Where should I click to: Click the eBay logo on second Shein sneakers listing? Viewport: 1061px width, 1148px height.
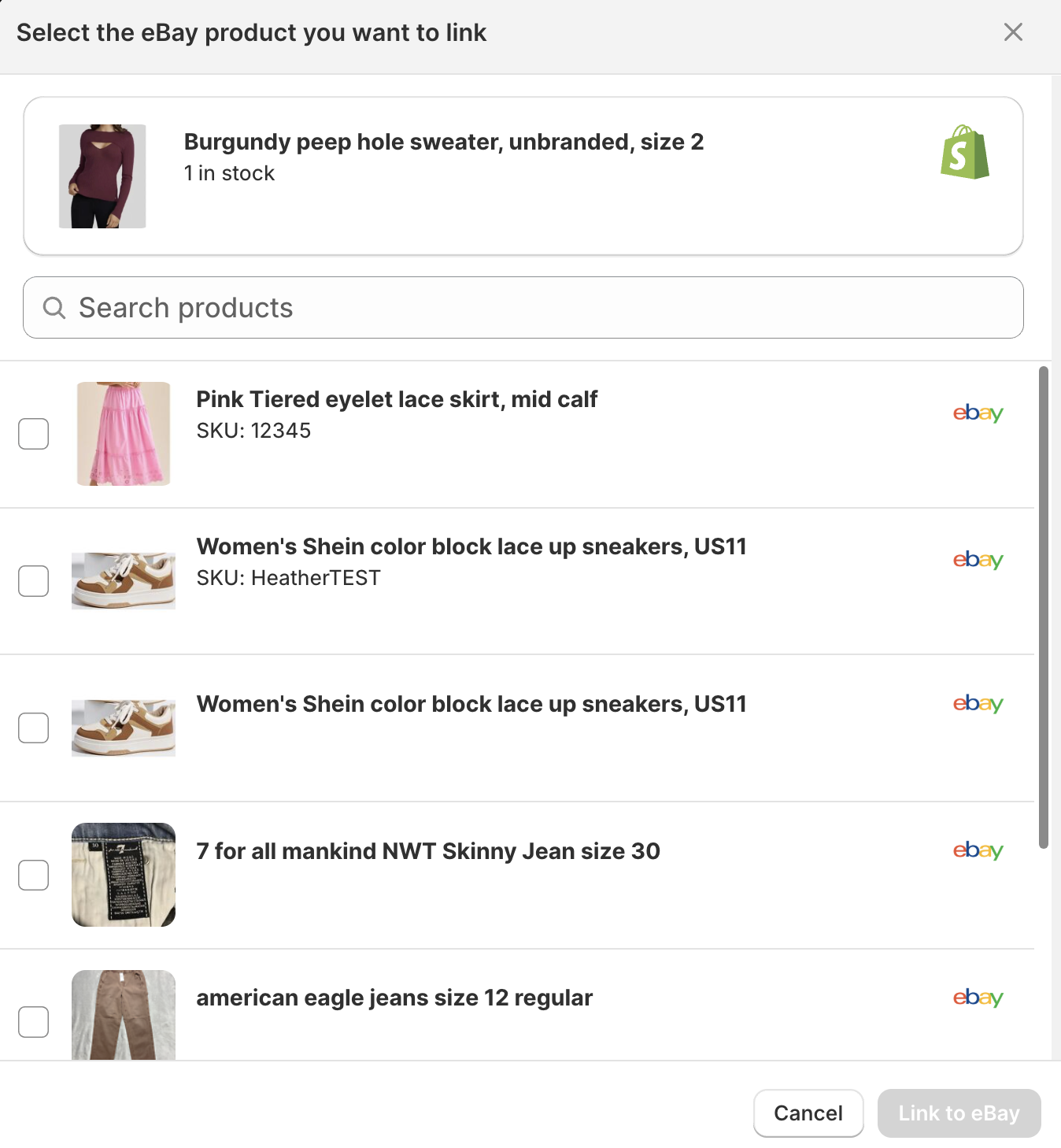tap(978, 704)
